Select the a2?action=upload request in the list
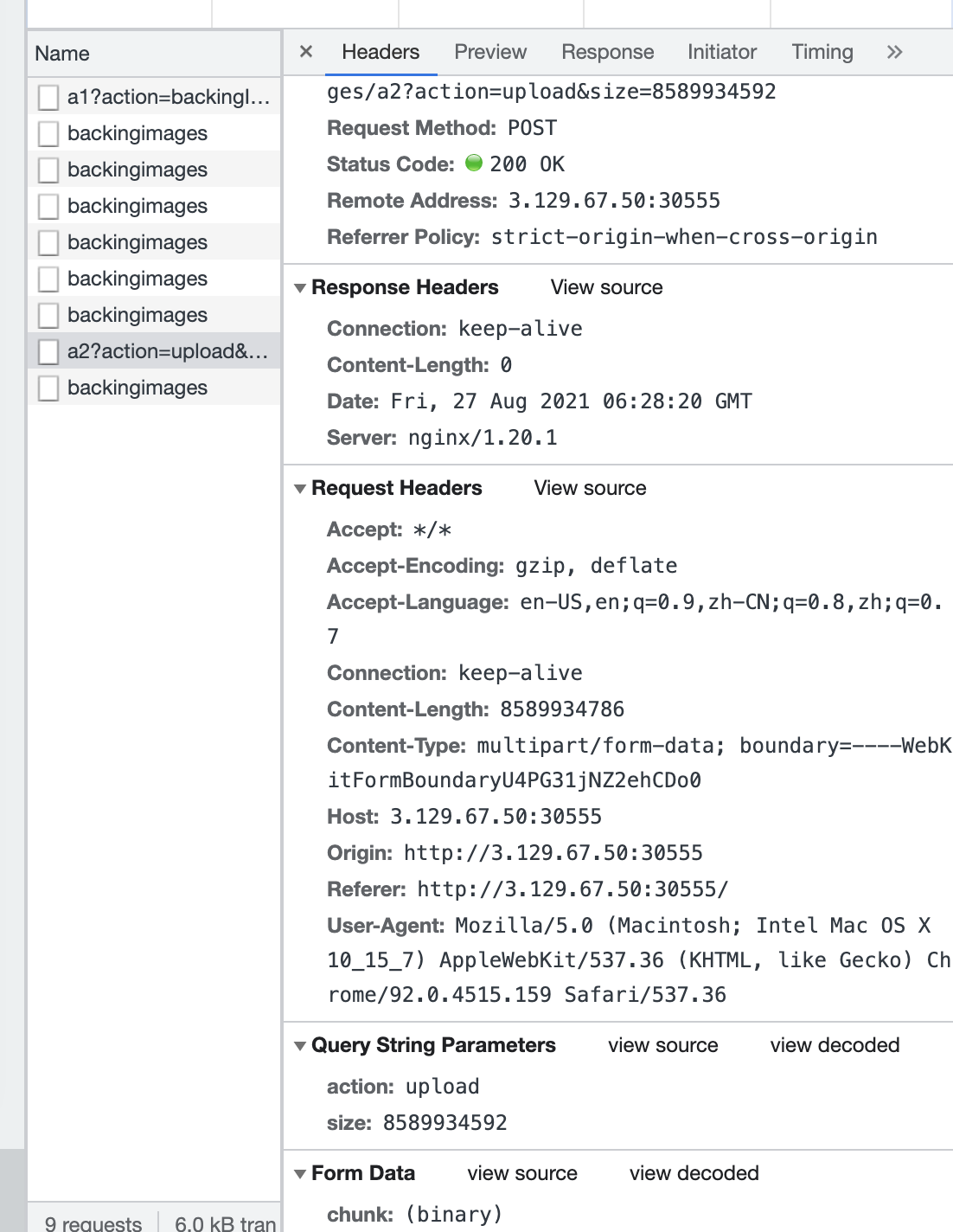The height and width of the screenshot is (1232, 953). (164, 351)
